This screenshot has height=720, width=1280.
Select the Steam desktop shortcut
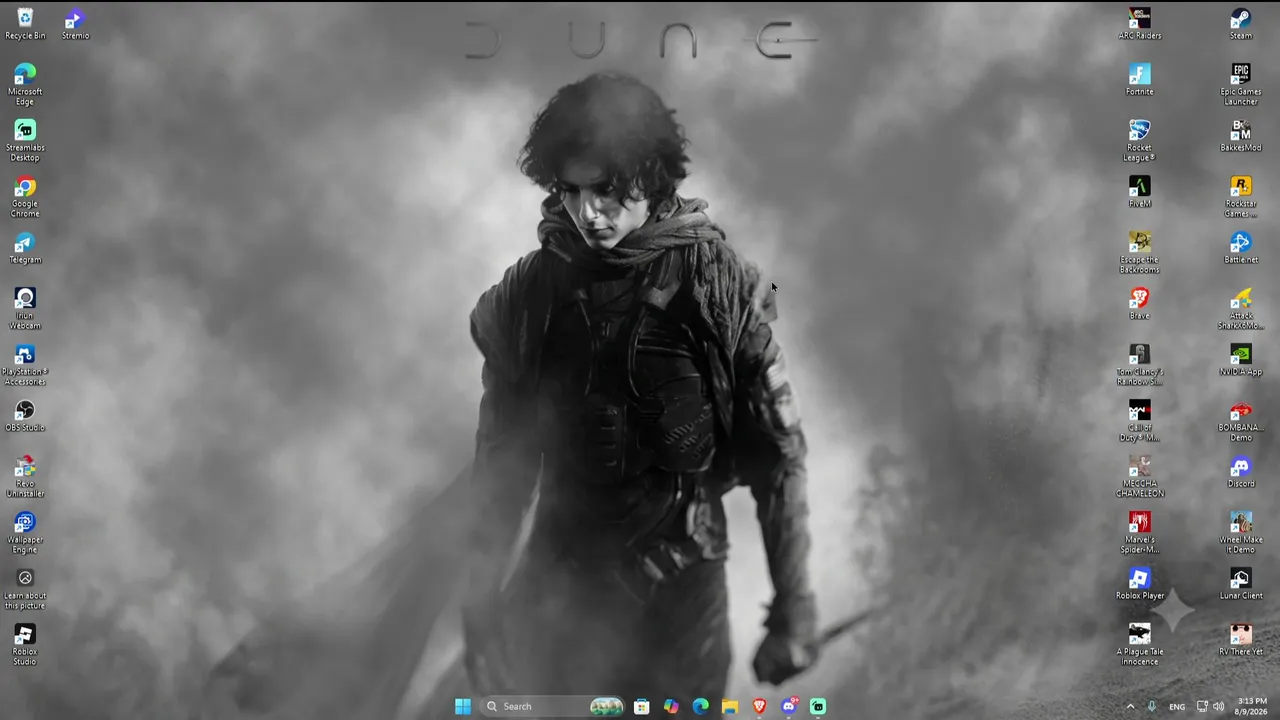pyautogui.click(x=1241, y=24)
